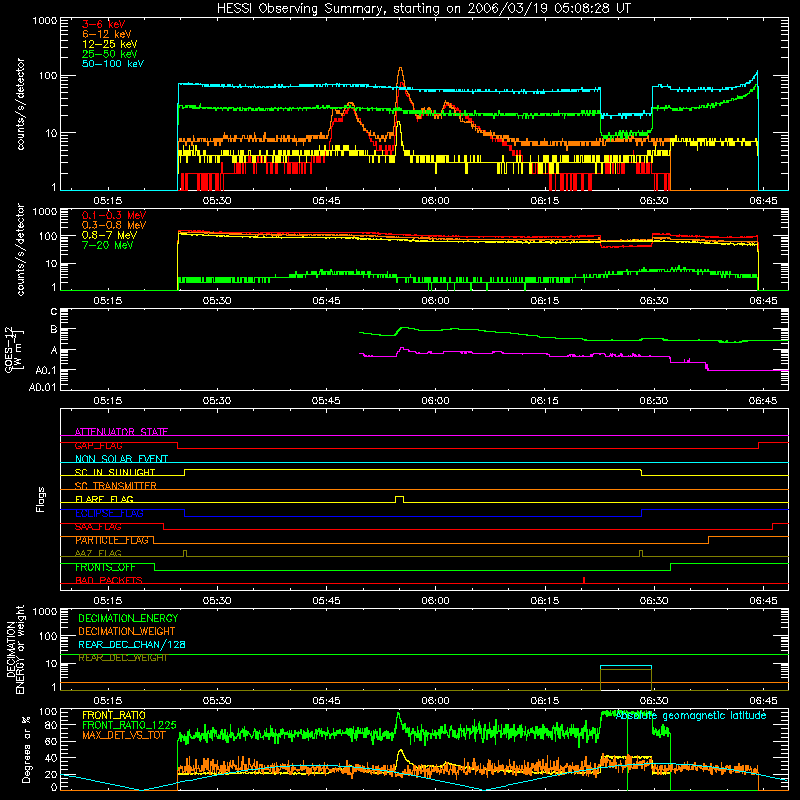Pick the SAA_FLAG label
Image resolution: width=800 pixels, height=800 pixels.
point(98,527)
